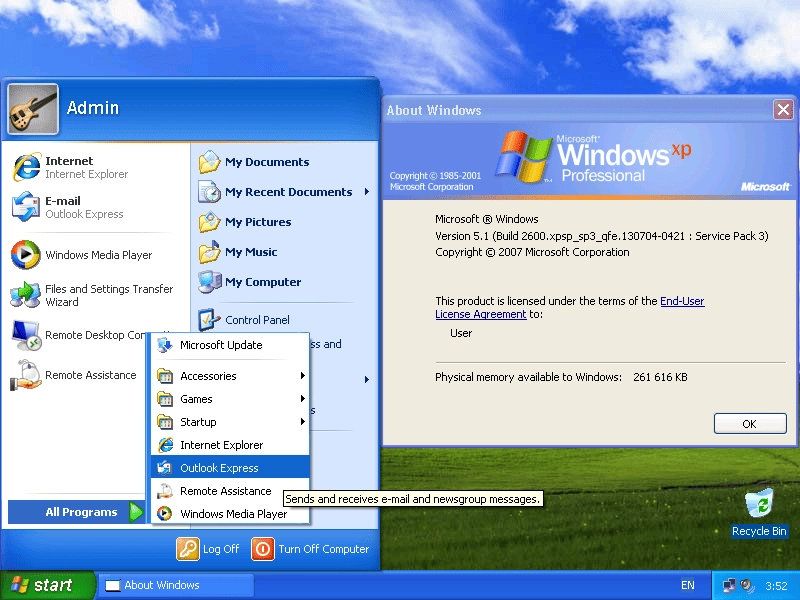
Task: Choose Windows Media Player in programs submenu
Action: 230,514
